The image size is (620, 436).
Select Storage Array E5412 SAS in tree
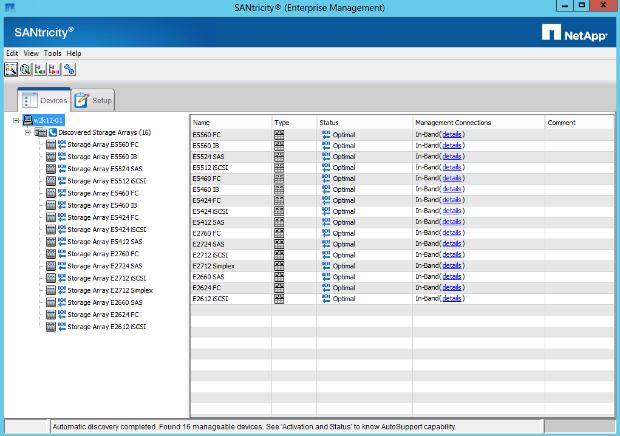pyautogui.click(x=105, y=242)
